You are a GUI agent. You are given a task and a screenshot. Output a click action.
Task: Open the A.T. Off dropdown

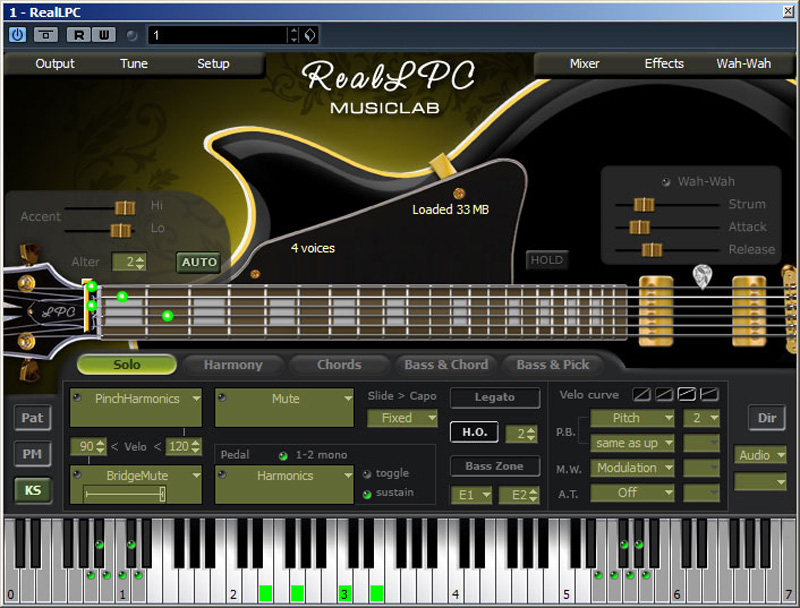632,493
